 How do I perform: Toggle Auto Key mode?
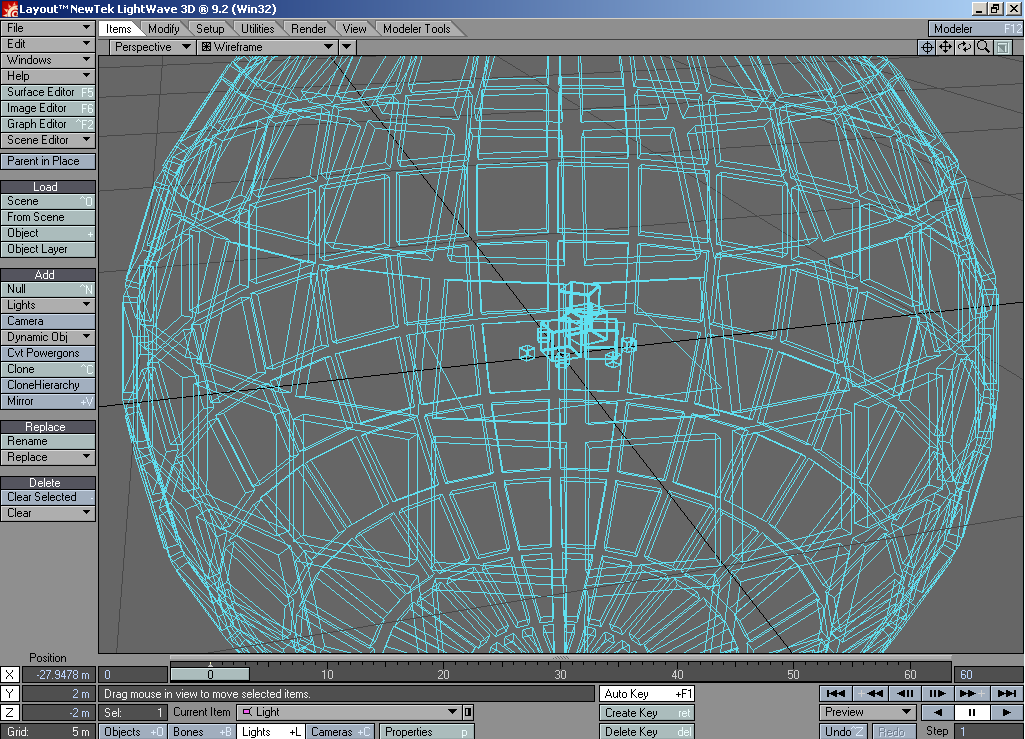(647, 694)
